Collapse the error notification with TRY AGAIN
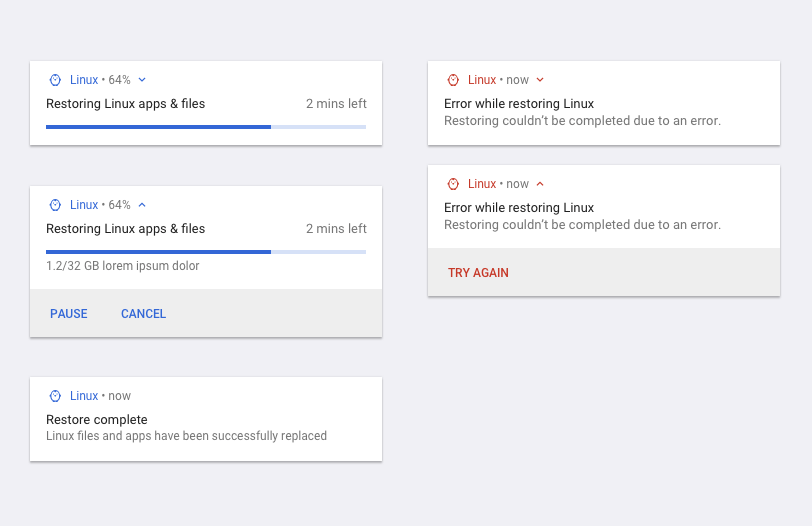Image resolution: width=812 pixels, height=526 pixels. (540, 184)
